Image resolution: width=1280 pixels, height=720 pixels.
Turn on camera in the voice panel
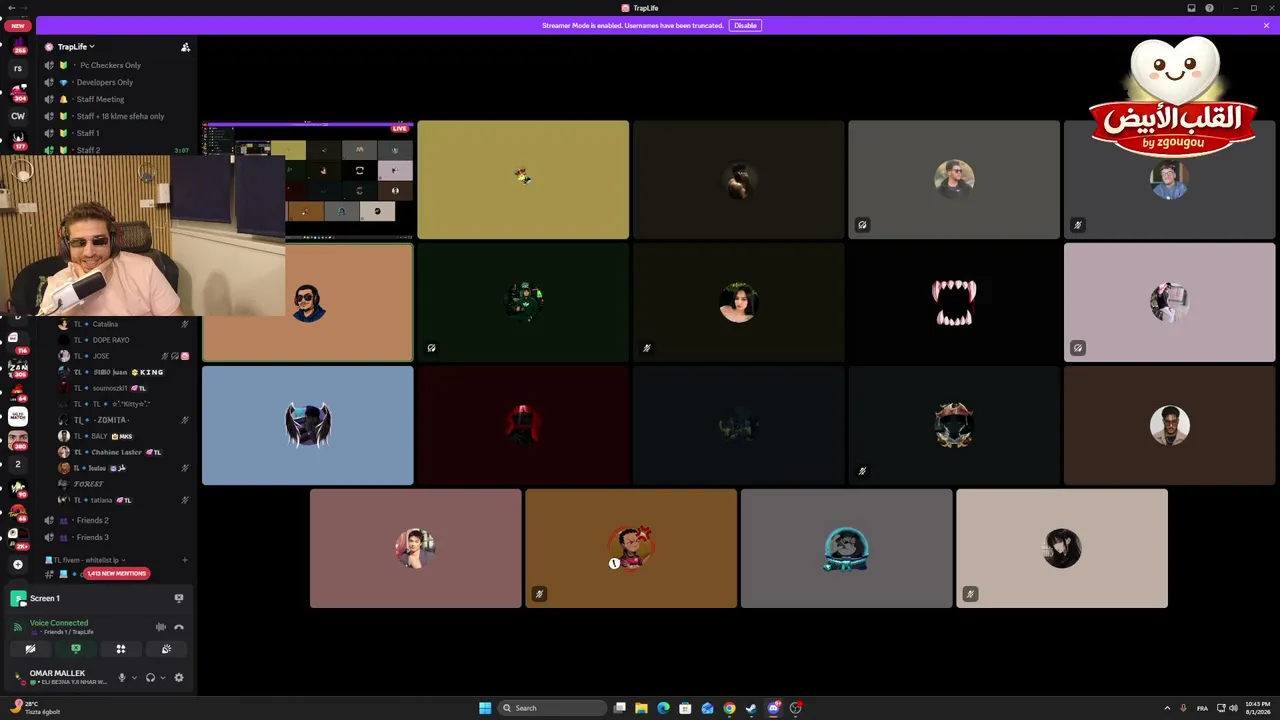click(30, 649)
